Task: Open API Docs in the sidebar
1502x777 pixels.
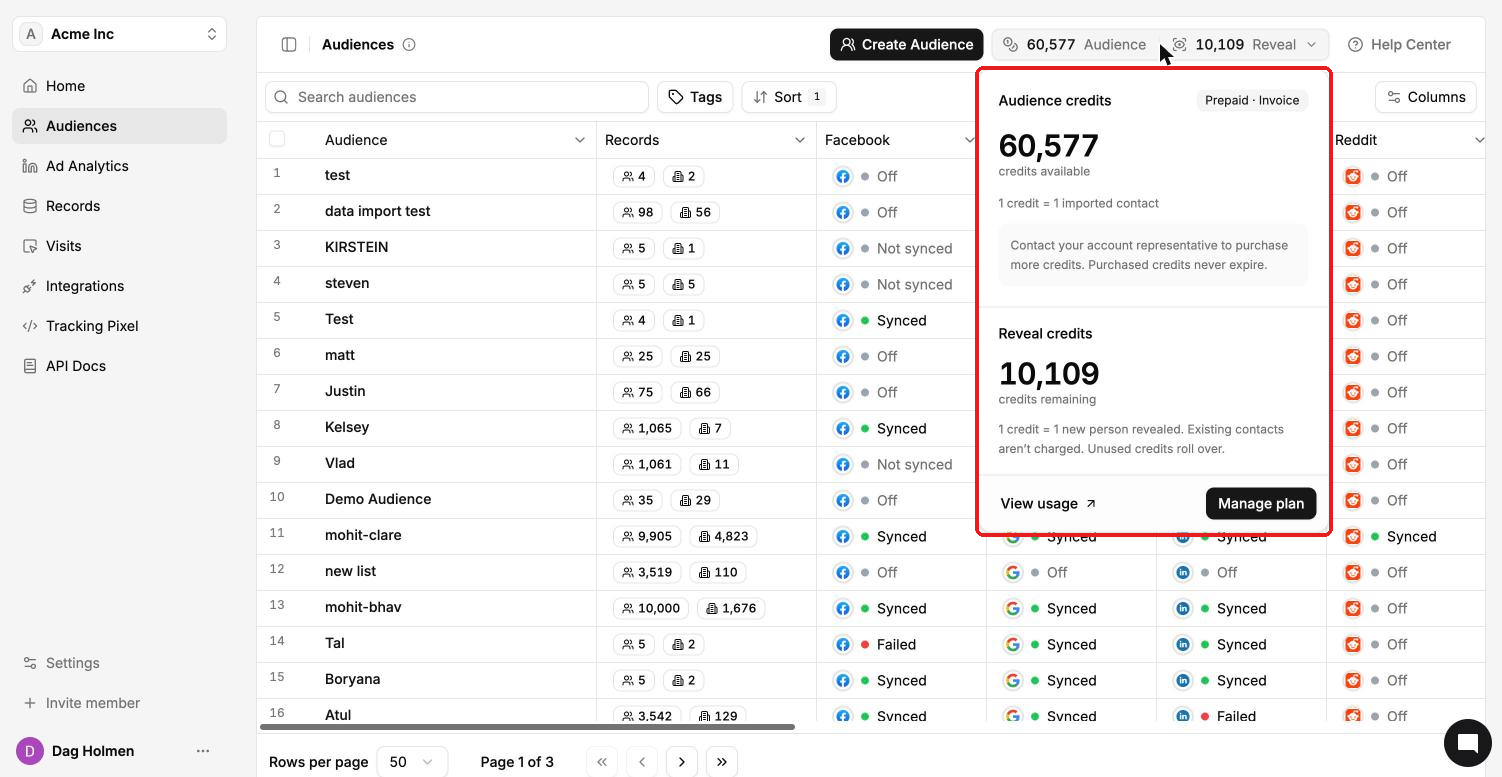Action: [x=120, y=366]
